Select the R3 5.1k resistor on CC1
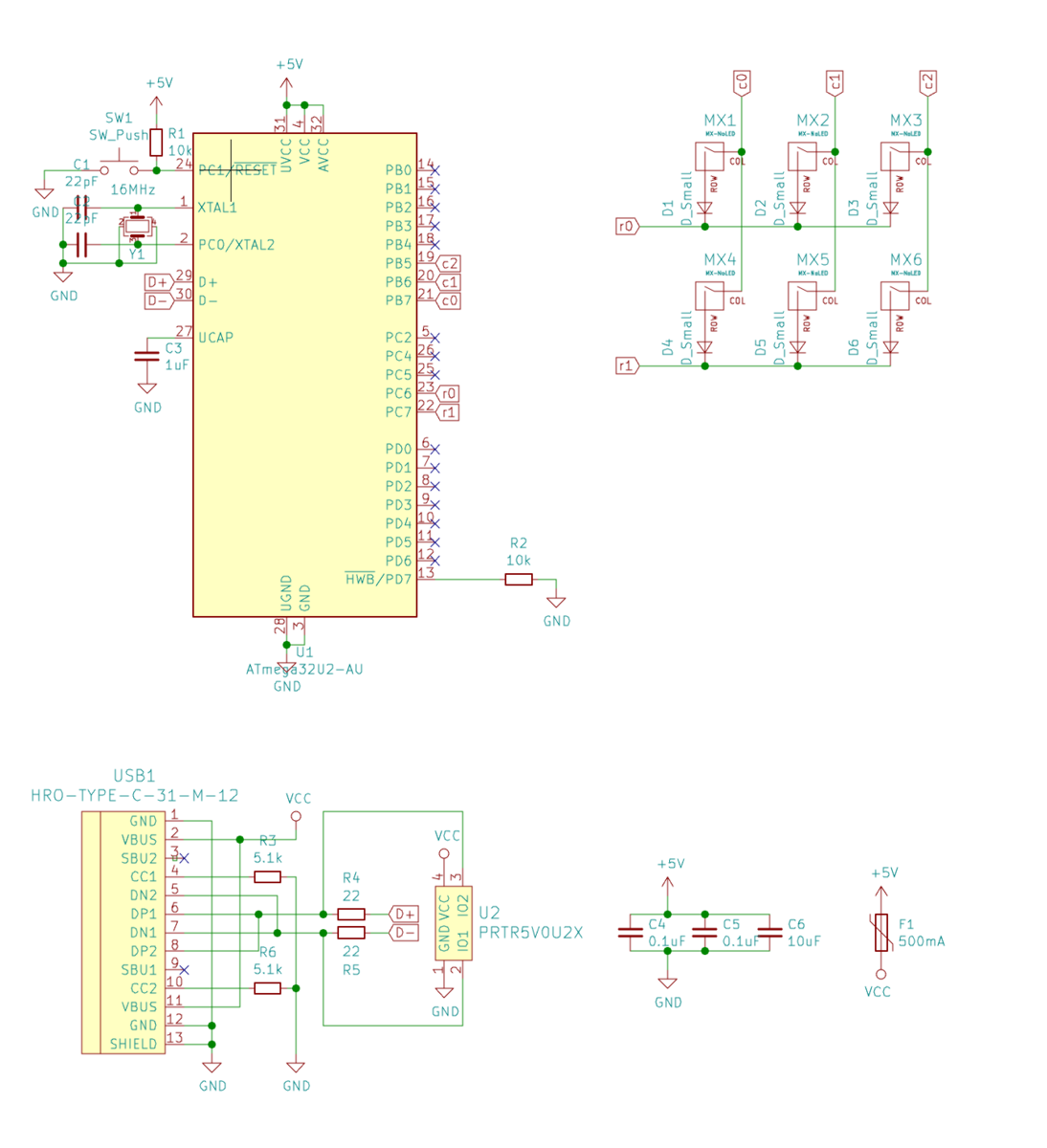The image size is (1047, 1148). pyautogui.click(x=267, y=876)
